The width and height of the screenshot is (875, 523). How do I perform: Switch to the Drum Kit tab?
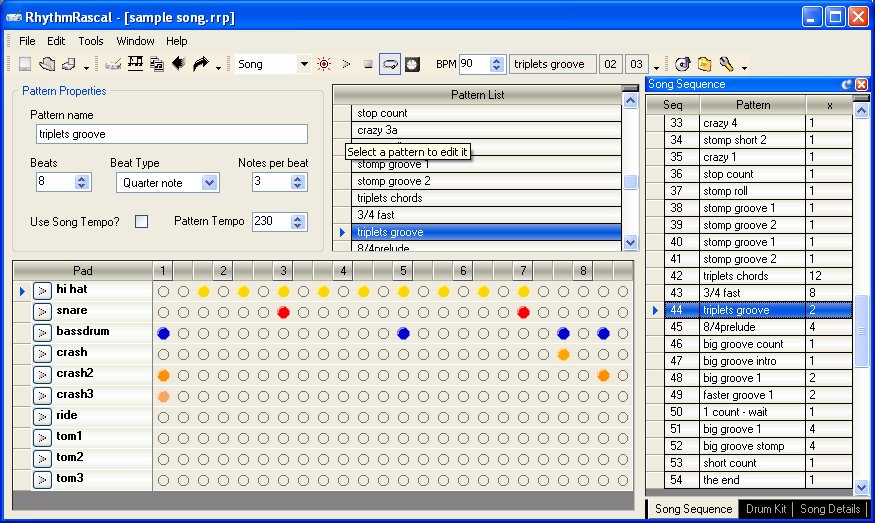[x=767, y=509]
